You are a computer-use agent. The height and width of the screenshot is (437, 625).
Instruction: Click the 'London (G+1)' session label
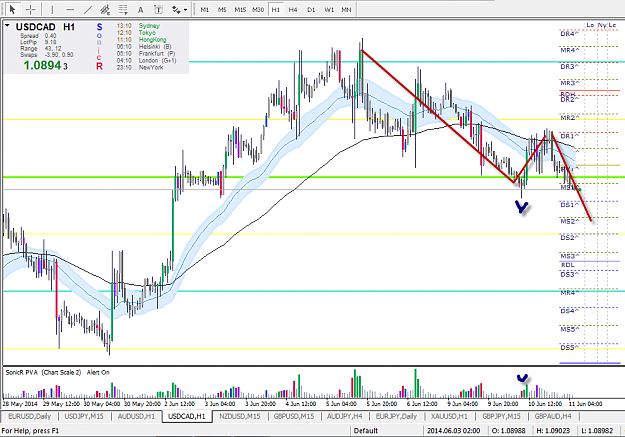tap(157, 61)
